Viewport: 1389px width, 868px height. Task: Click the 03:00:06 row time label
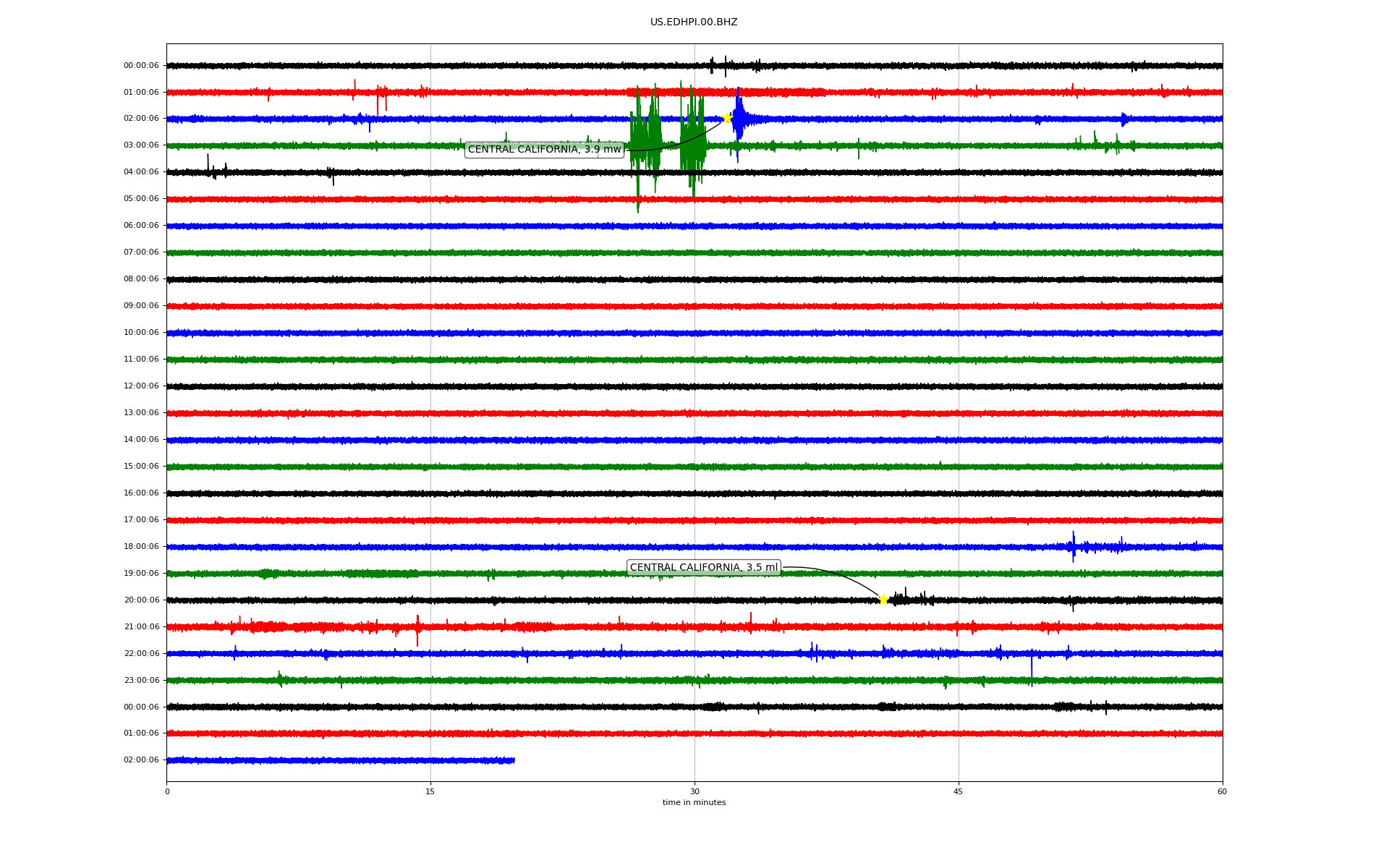[141, 145]
